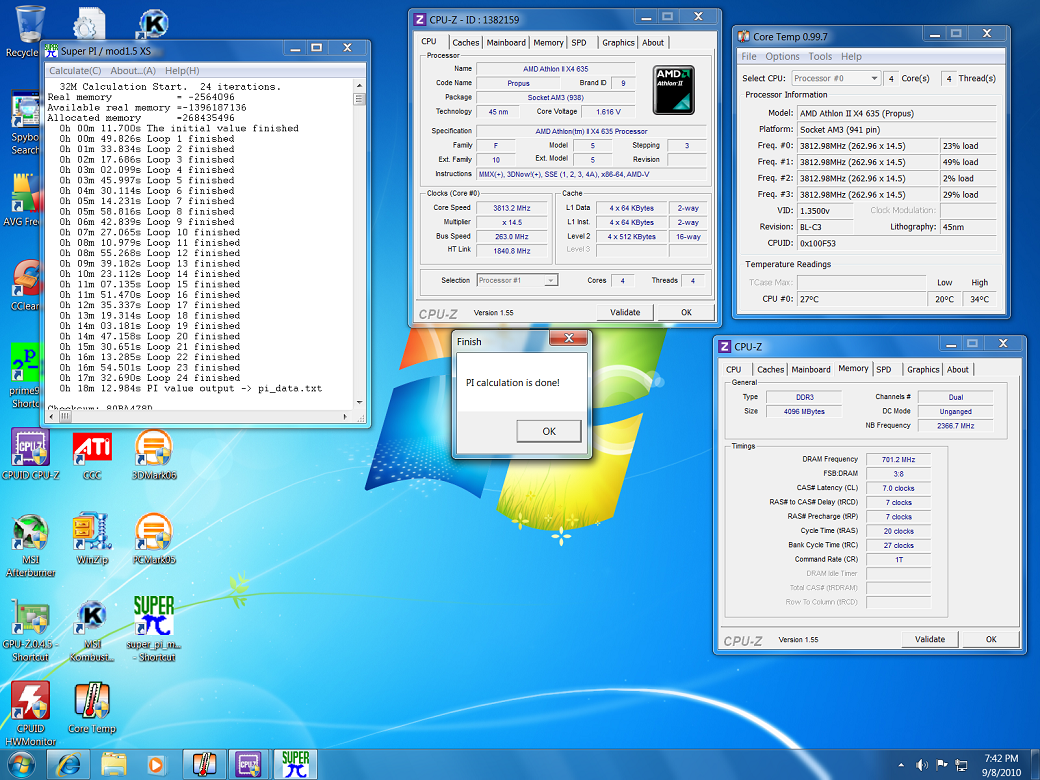Viewport: 1040px width, 780px height.
Task: Open Tools menu in Core Temp
Action: [820, 56]
